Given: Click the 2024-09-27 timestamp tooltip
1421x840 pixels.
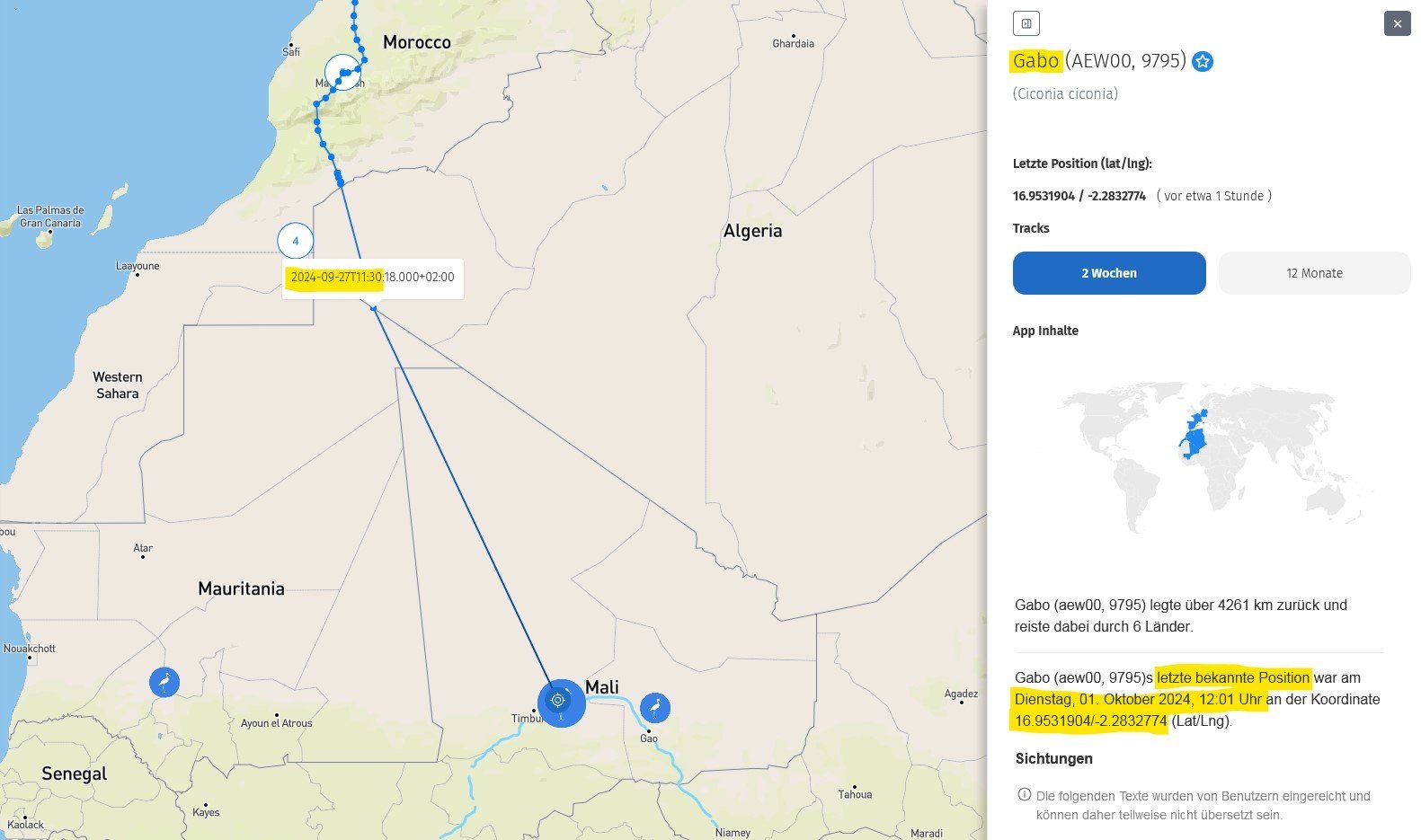Looking at the screenshot, I should [x=372, y=278].
